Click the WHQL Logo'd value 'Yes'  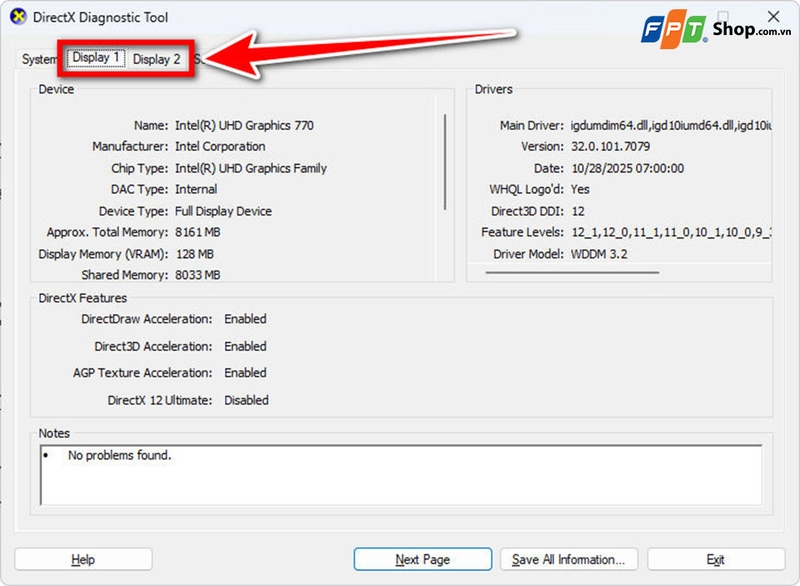(x=580, y=189)
